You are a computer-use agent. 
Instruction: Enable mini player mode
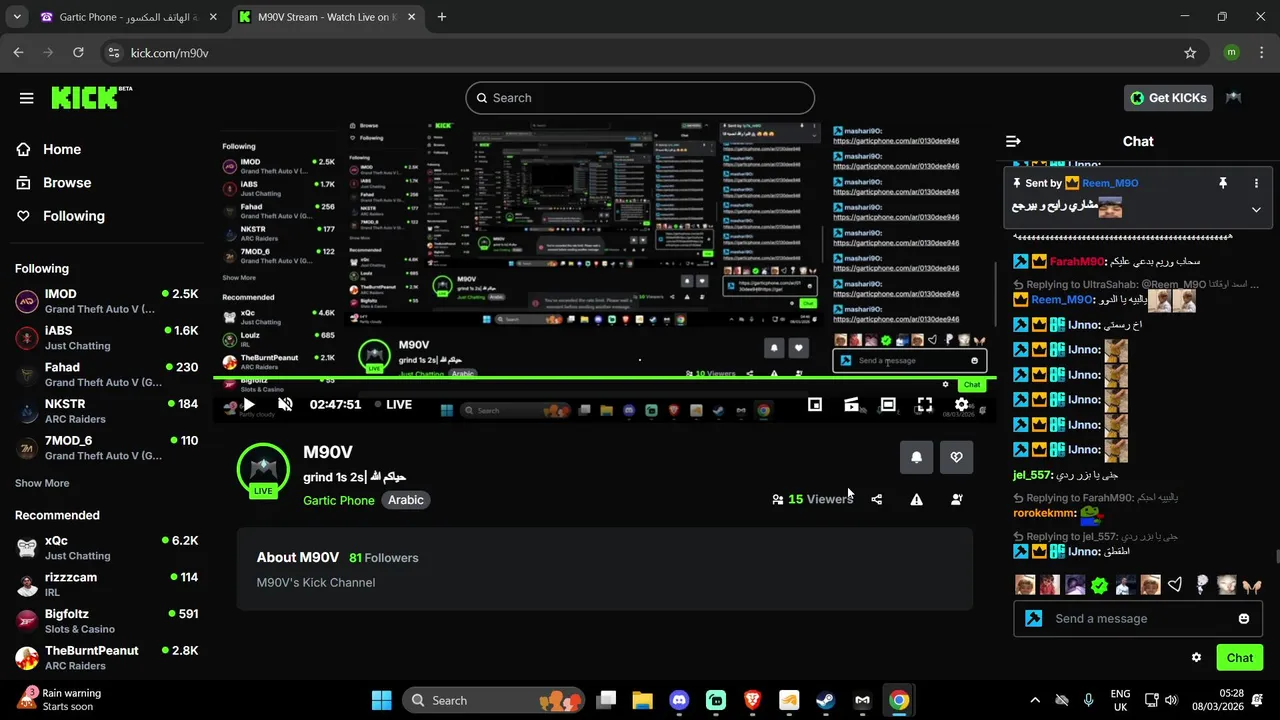pyautogui.click(x=815, y=405)
